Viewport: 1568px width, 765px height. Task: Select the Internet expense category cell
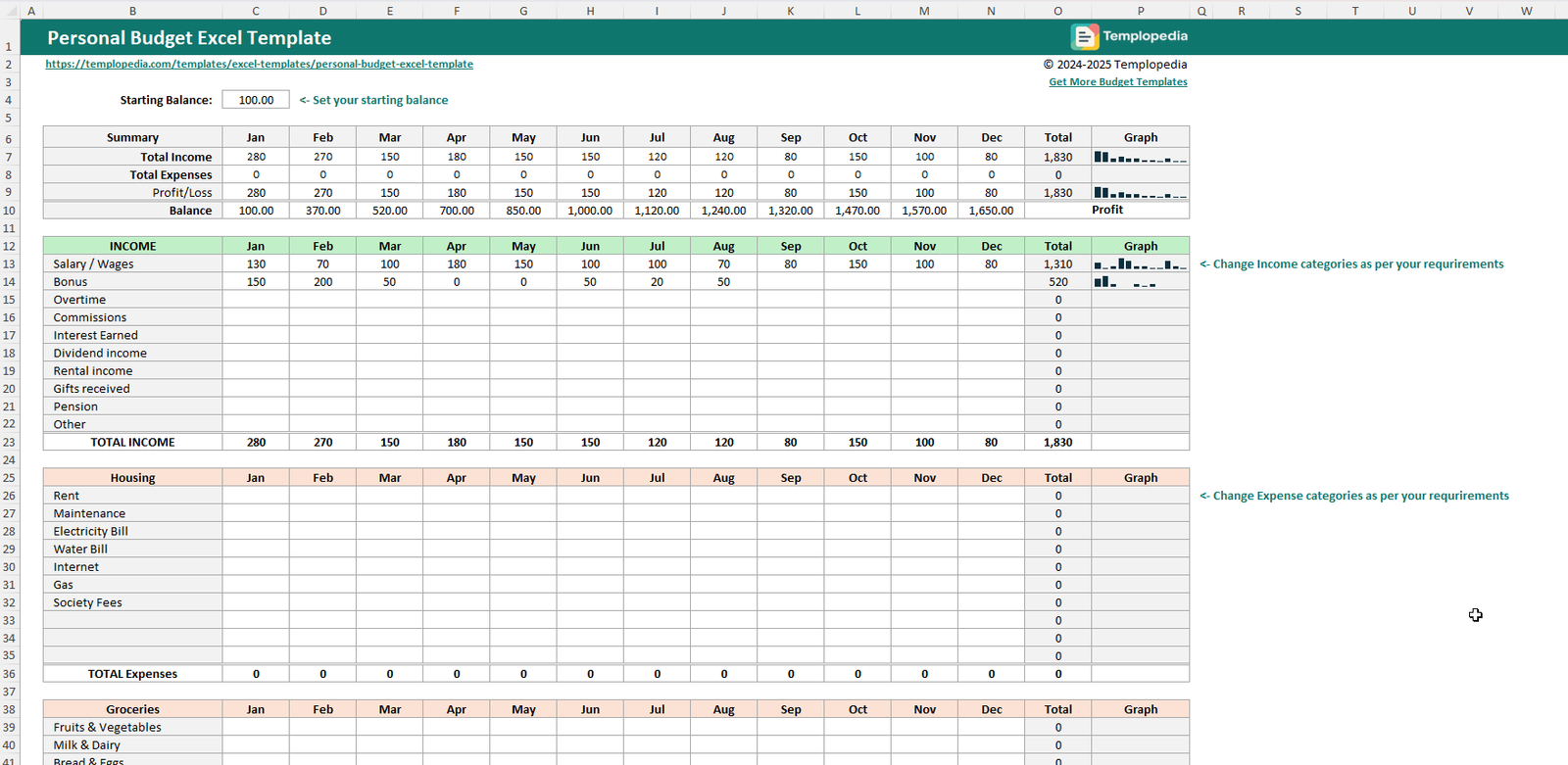132,567
